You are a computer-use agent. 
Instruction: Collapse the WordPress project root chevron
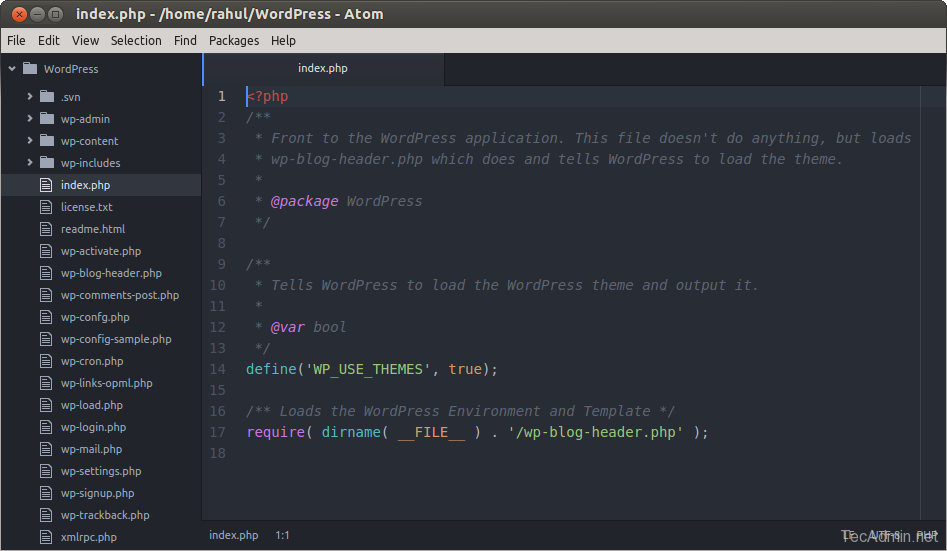(12, 69)
